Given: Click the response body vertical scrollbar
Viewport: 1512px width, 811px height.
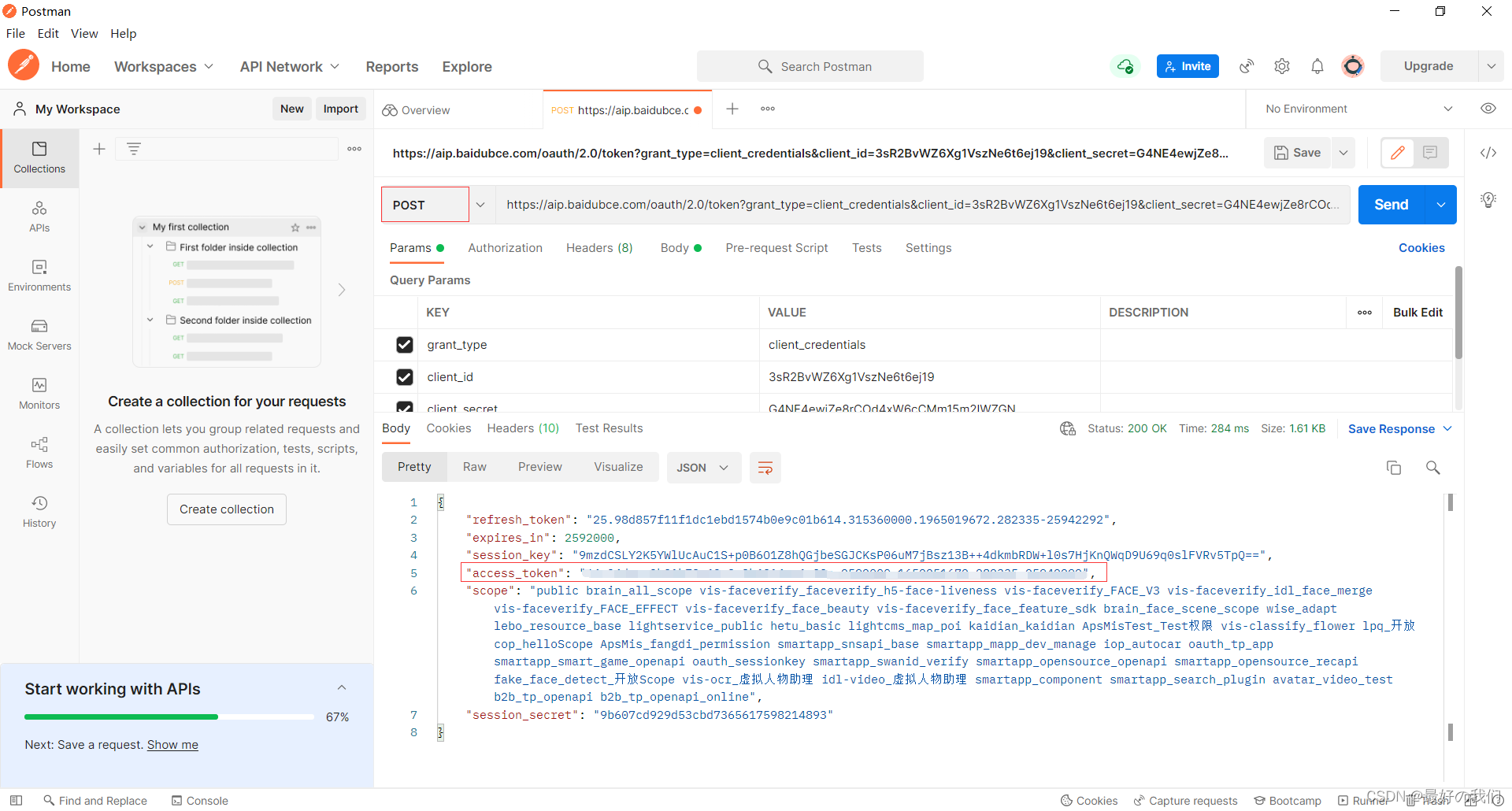Looking at the screenshot, I should tap(1451, 502).
